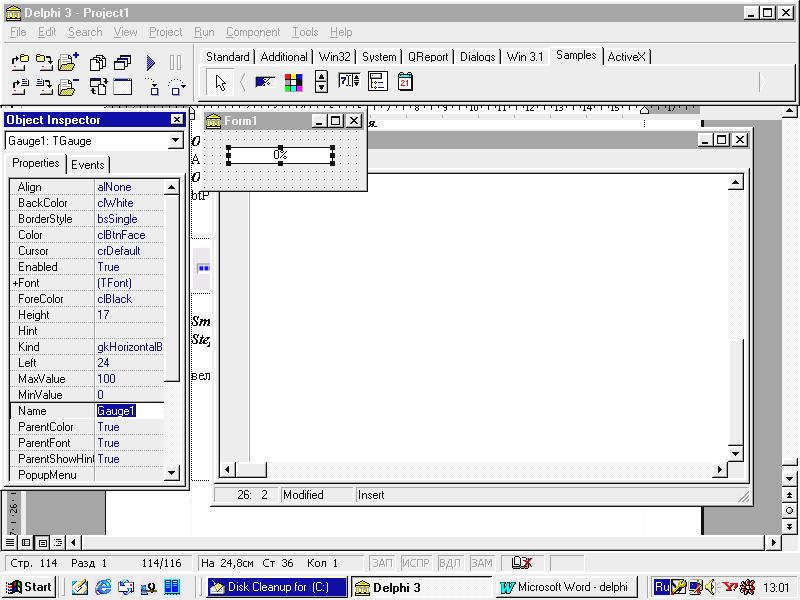Click the Ru language indicator in tray
This screenshot has height=600, width=800.
click(662, 587)
